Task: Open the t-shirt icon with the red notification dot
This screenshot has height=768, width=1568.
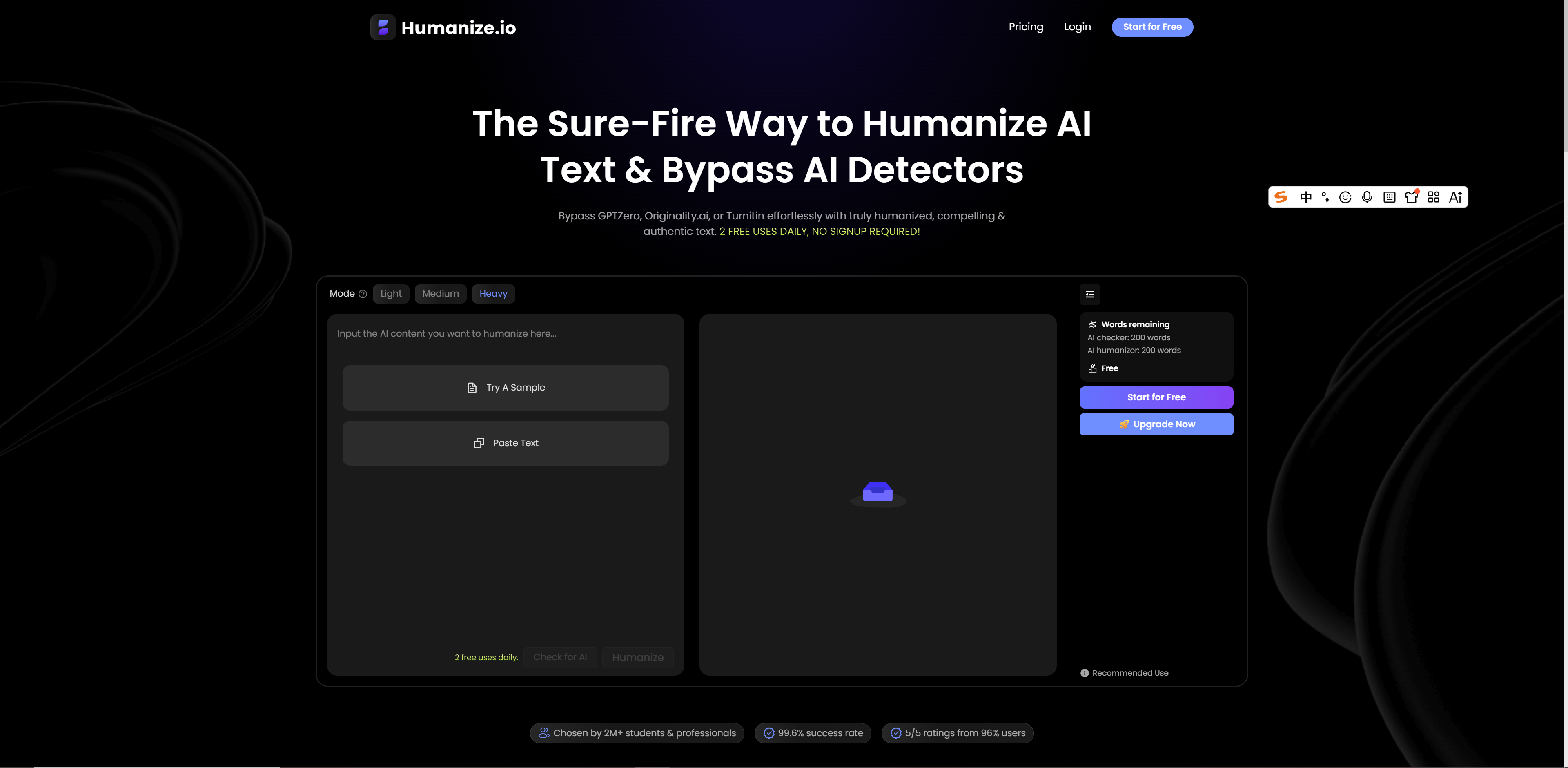Action: tap(1411, 197)
